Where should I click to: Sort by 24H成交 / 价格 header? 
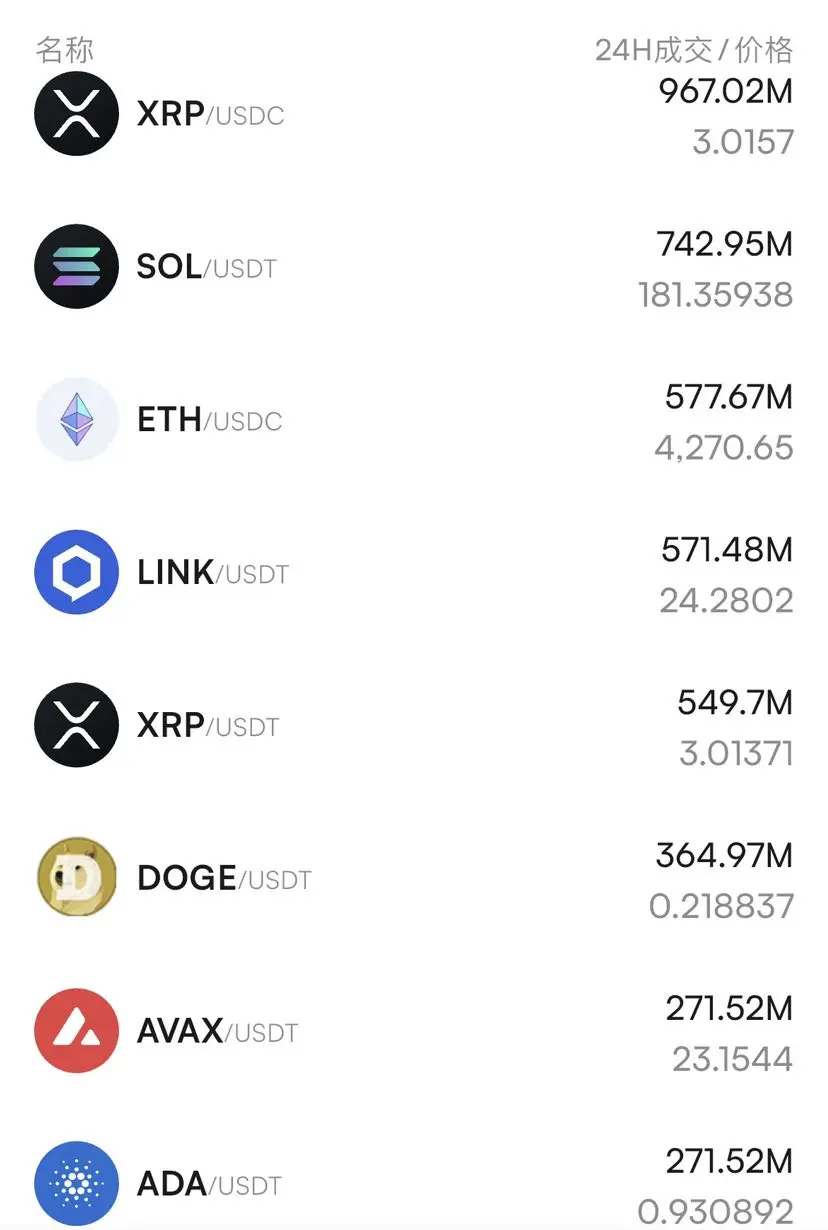tap(694, 49)
